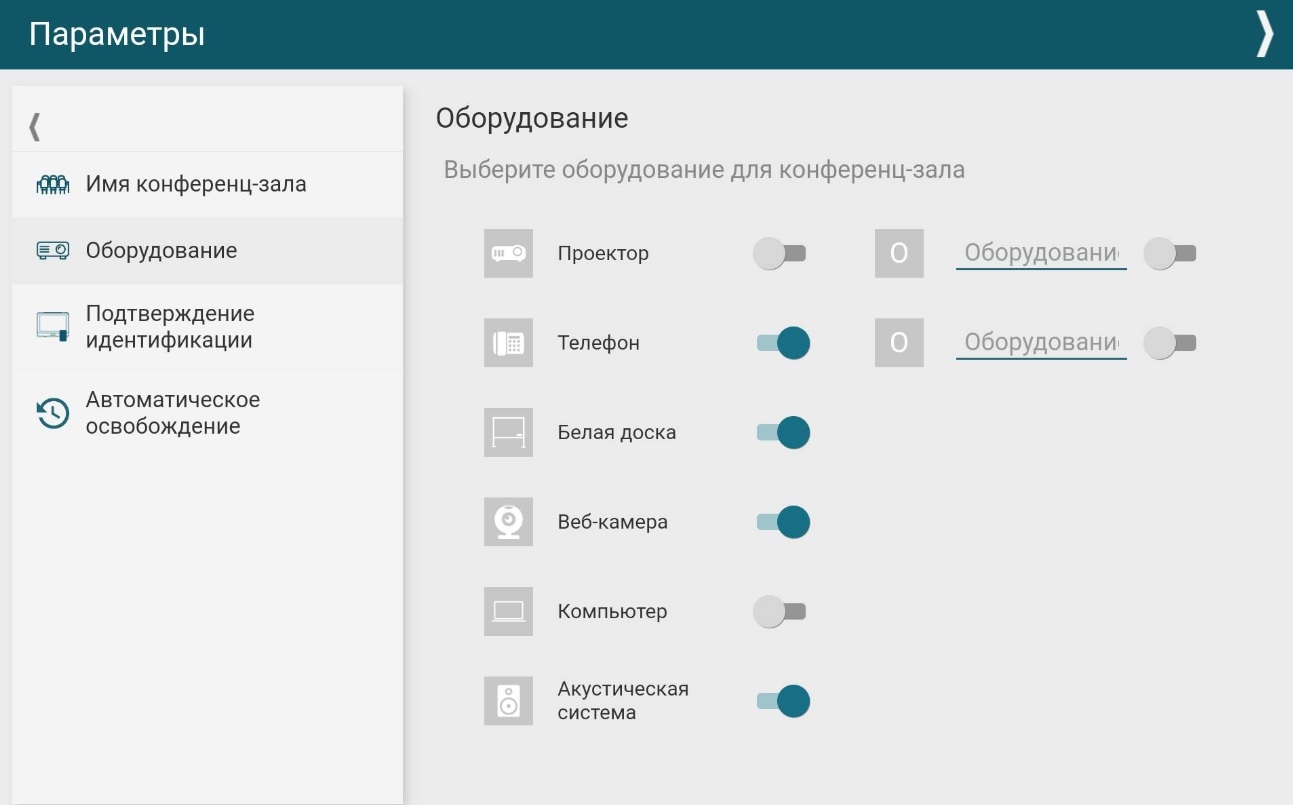Screen dimensions: 1293x805
Task: Click the Телефон label
Action: pyautogui.click(x=598, y=343)
